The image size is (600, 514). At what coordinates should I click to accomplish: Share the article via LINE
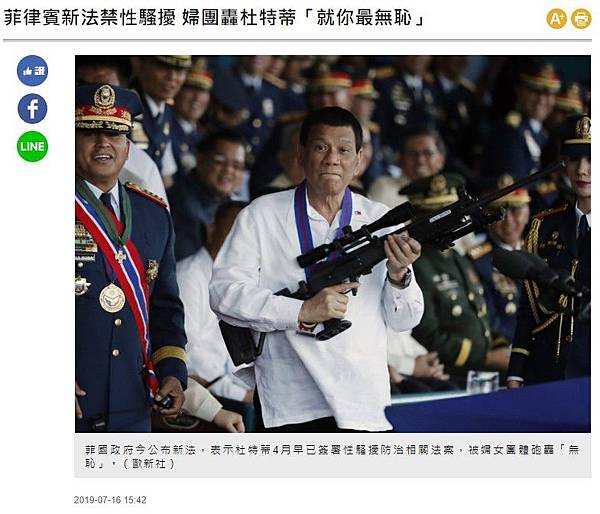tap(33, 146)
